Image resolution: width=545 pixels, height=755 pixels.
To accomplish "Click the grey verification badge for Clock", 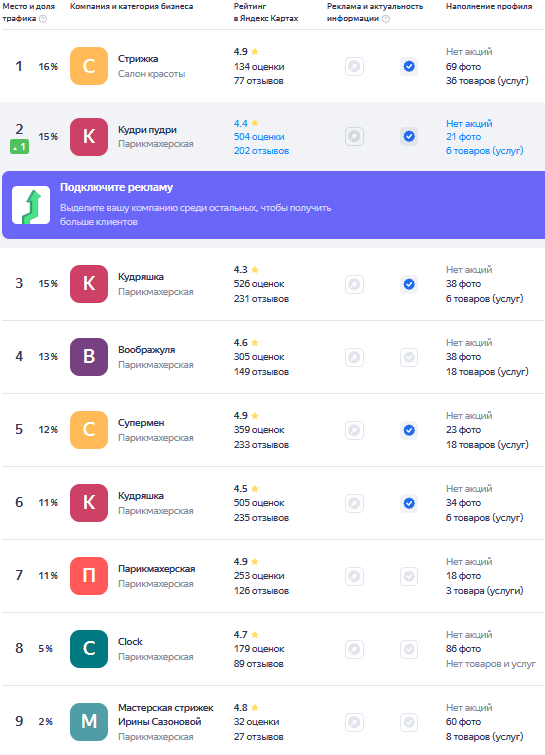I will [x=409, y=649].
